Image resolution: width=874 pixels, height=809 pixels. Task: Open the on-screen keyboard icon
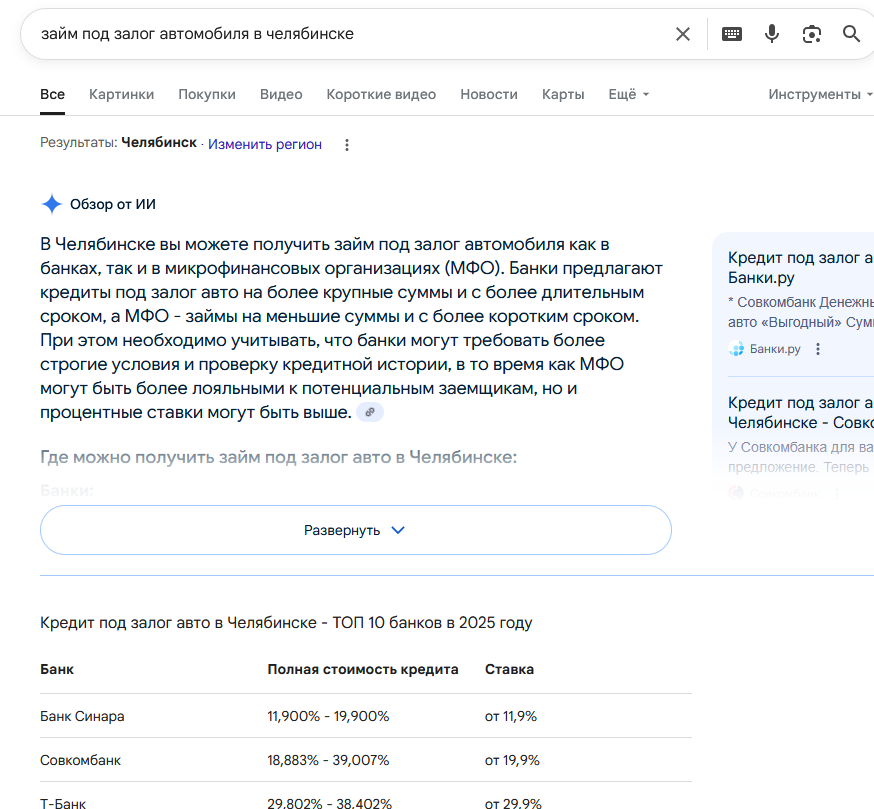731,34
